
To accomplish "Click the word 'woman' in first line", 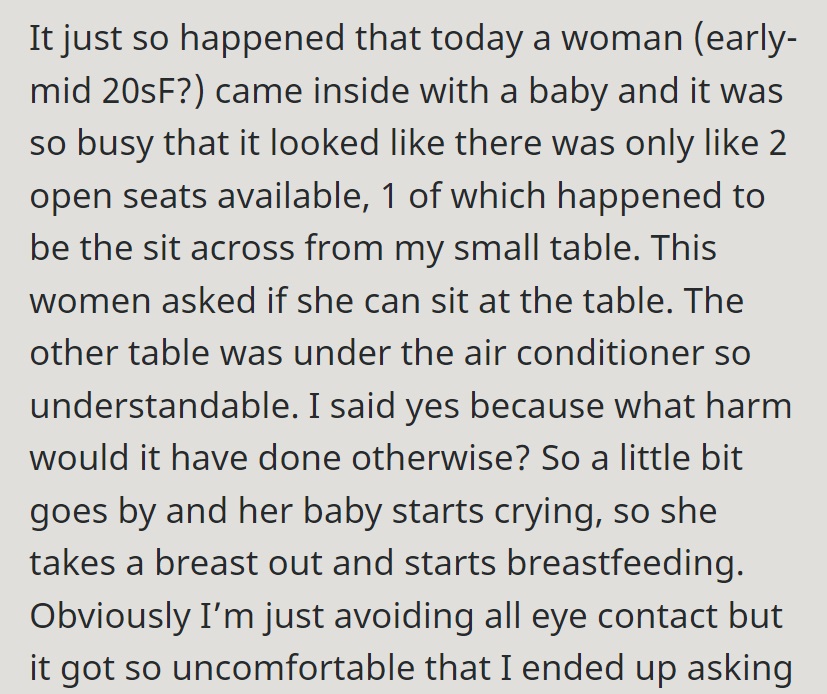I will point(622,40).
